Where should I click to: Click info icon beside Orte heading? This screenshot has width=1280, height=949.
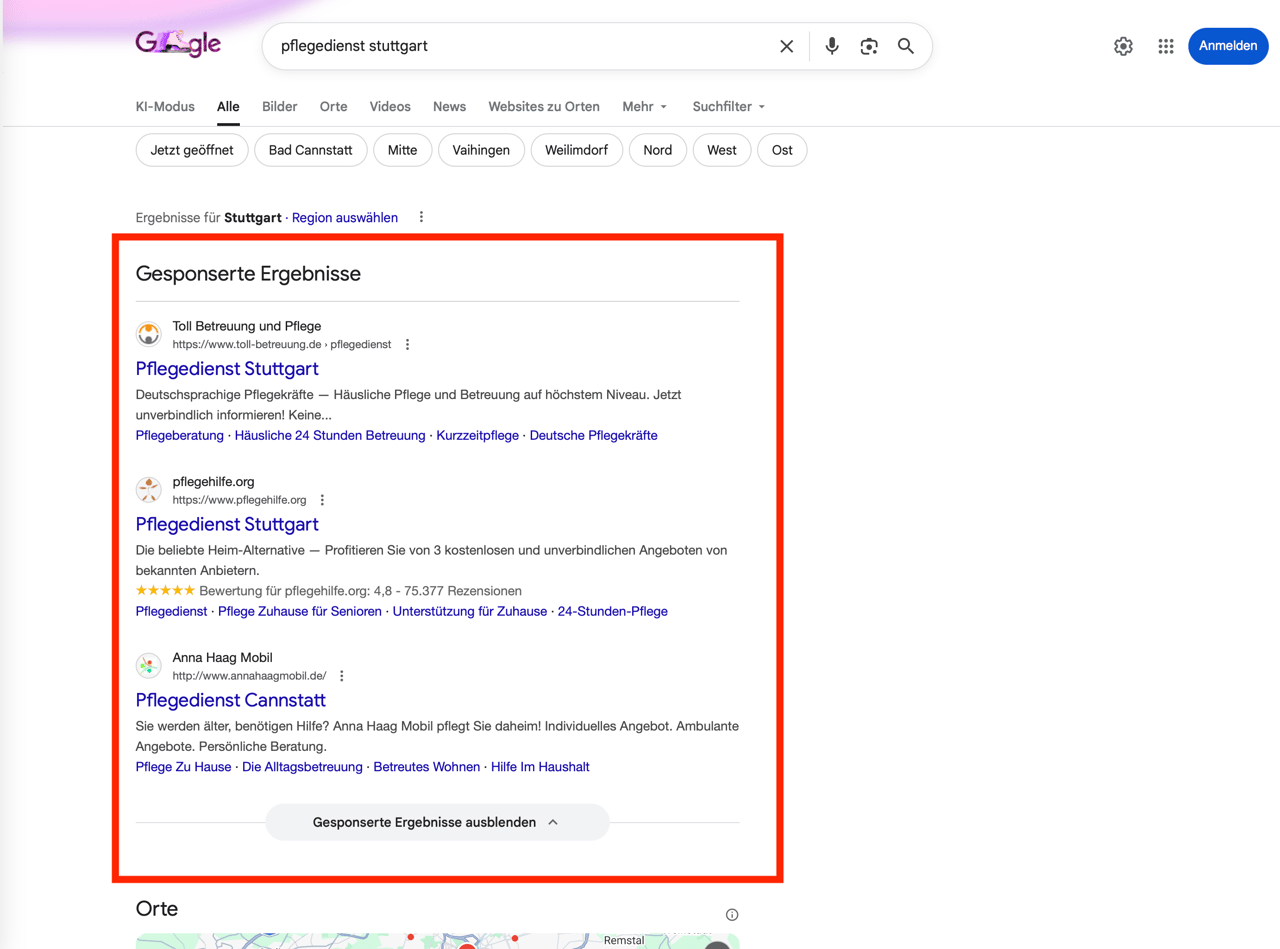coord(732,914)
